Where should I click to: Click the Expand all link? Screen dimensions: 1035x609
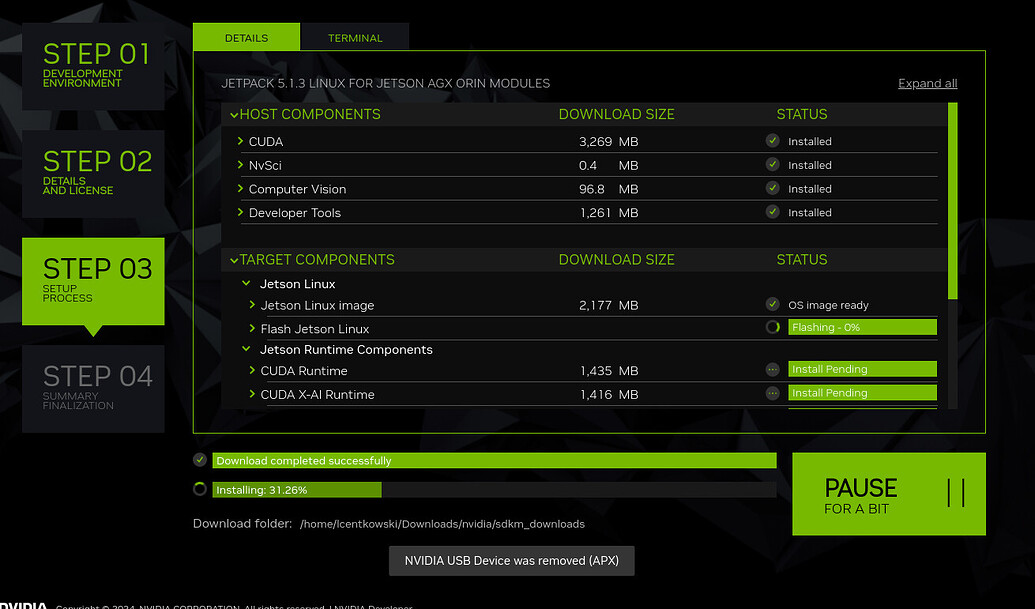927,83
